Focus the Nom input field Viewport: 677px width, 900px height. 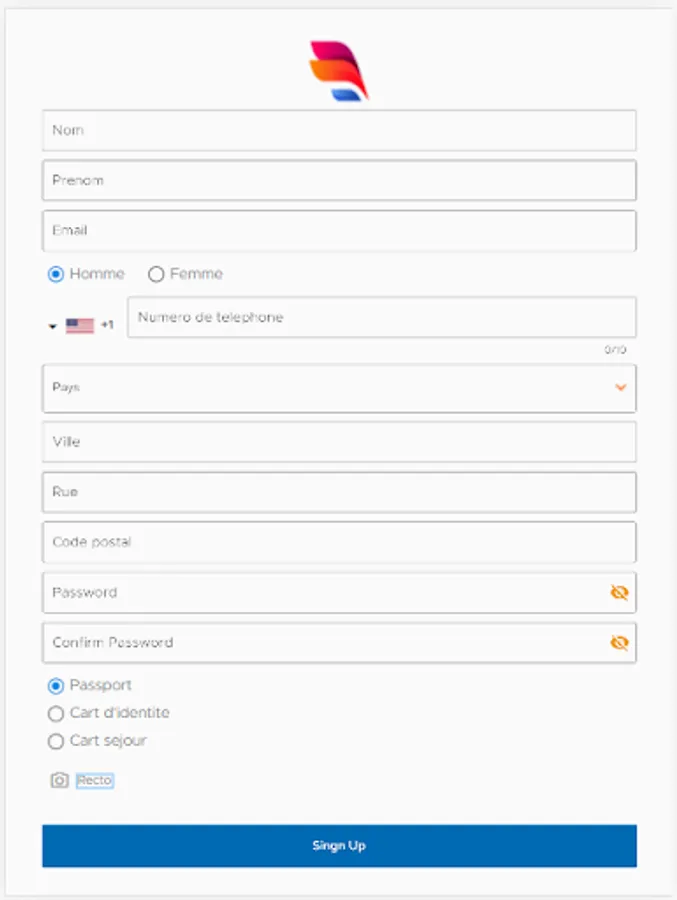[339, 131]
